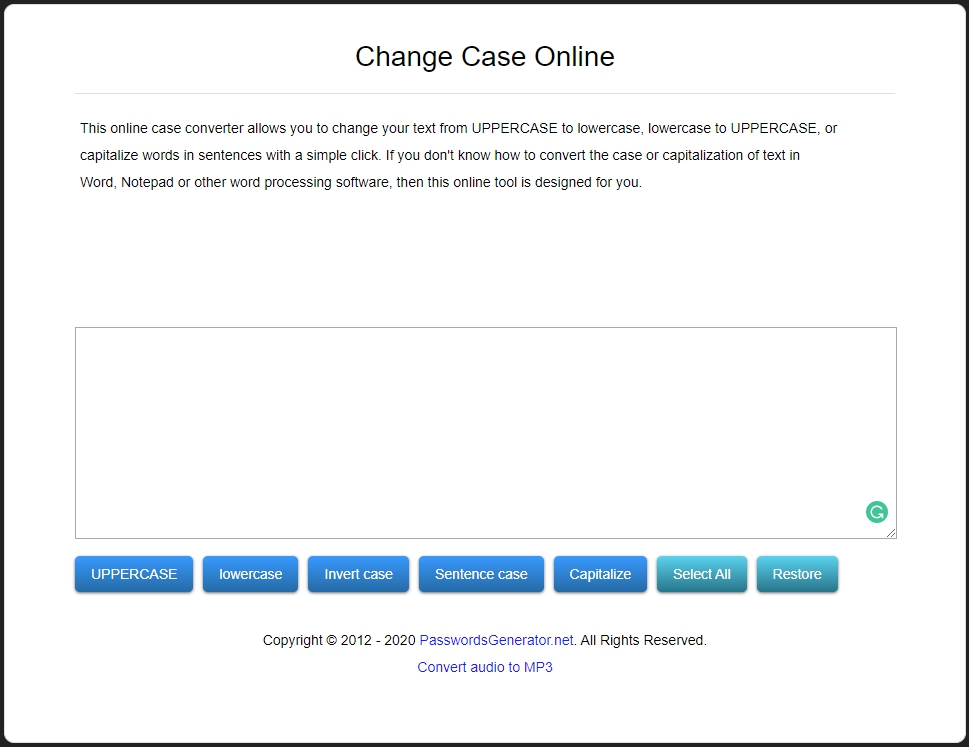Apply Sentence case to the text
Image resolution: width=969 pixels, height=747 pixels.
click(481, 574)
